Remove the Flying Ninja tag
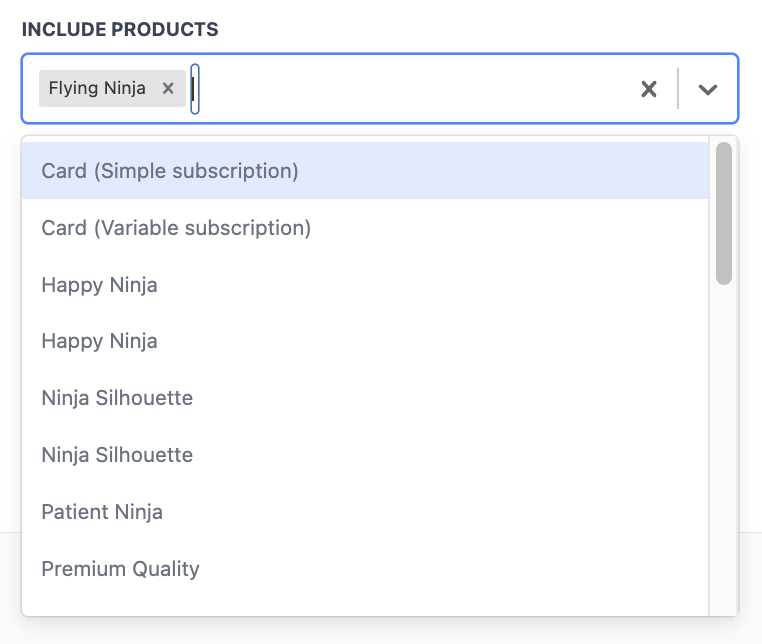The width and height of the screenshot is (762, 644). [x=168, y=88]
